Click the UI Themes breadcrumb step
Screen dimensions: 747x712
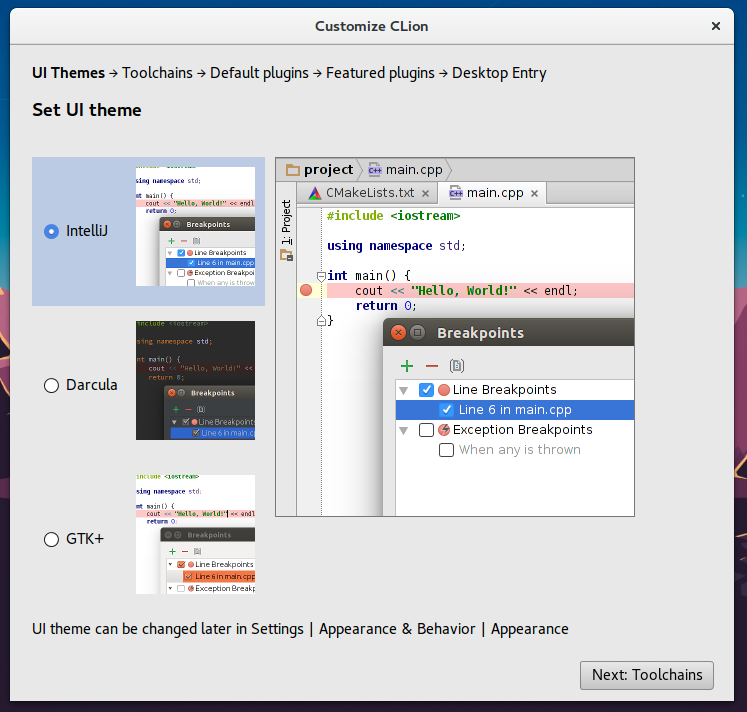[68, 73]
